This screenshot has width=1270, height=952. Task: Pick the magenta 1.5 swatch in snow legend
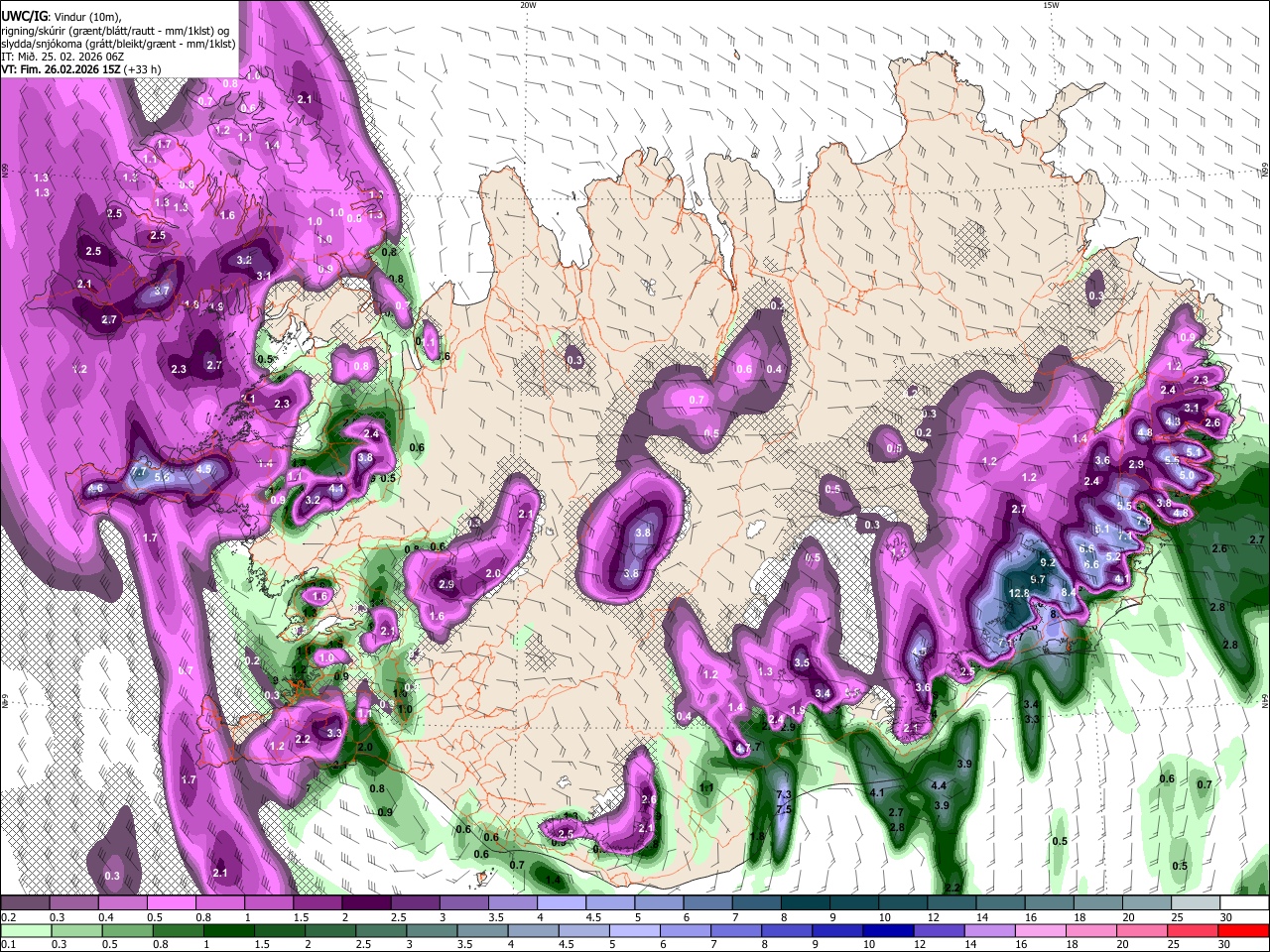(317, 903)
